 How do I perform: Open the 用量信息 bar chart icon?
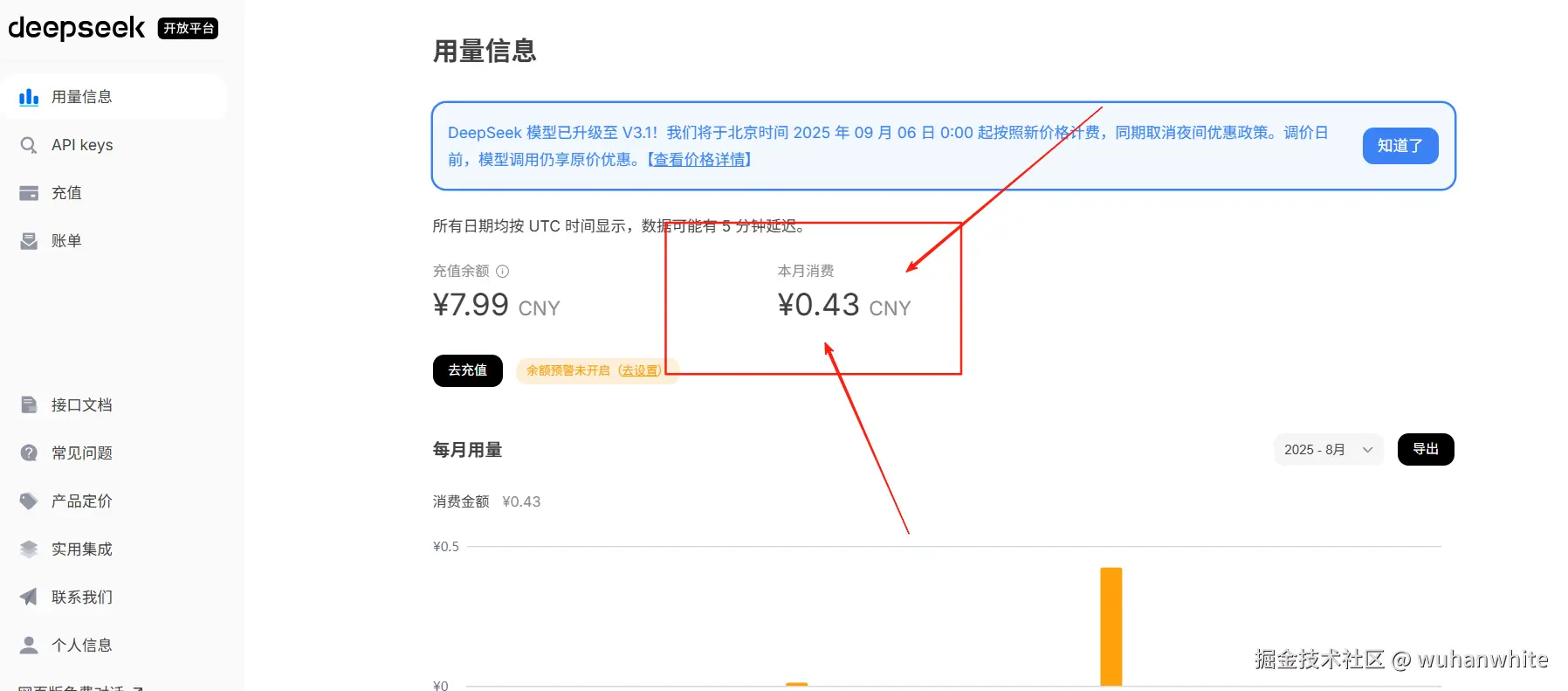click(29, 97)
